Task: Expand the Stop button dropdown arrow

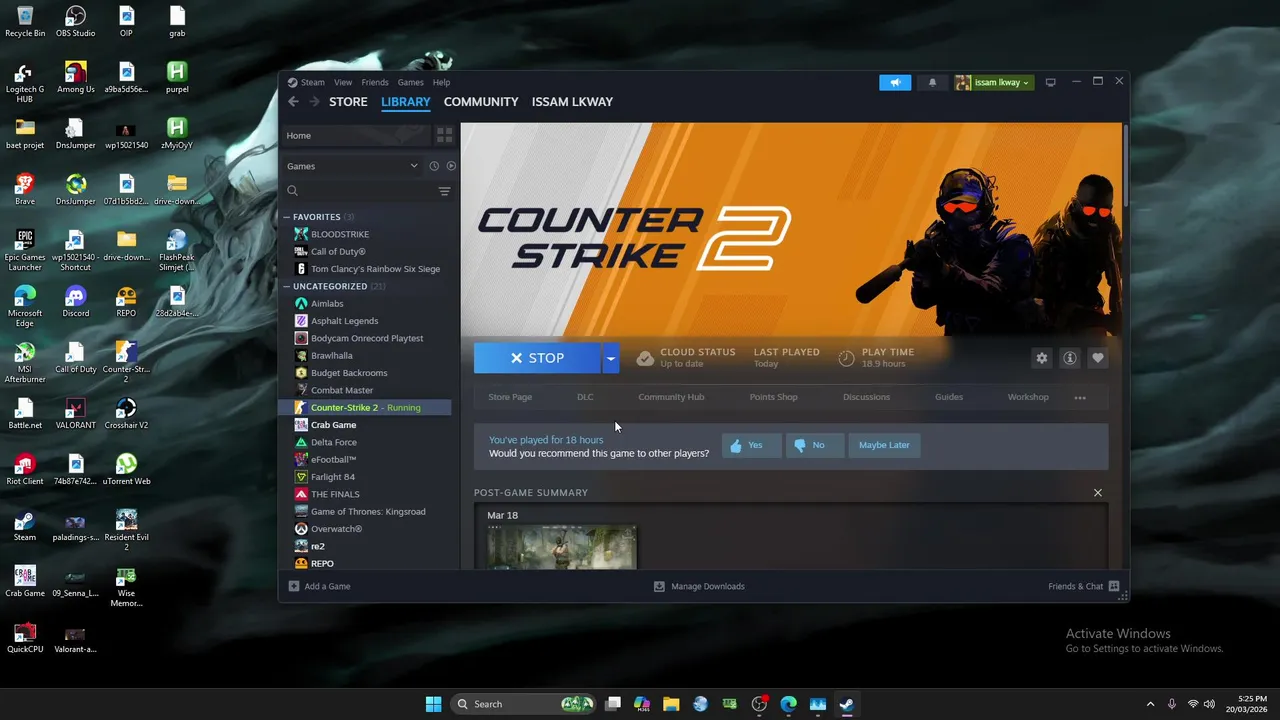Action: tap(610, 358)
